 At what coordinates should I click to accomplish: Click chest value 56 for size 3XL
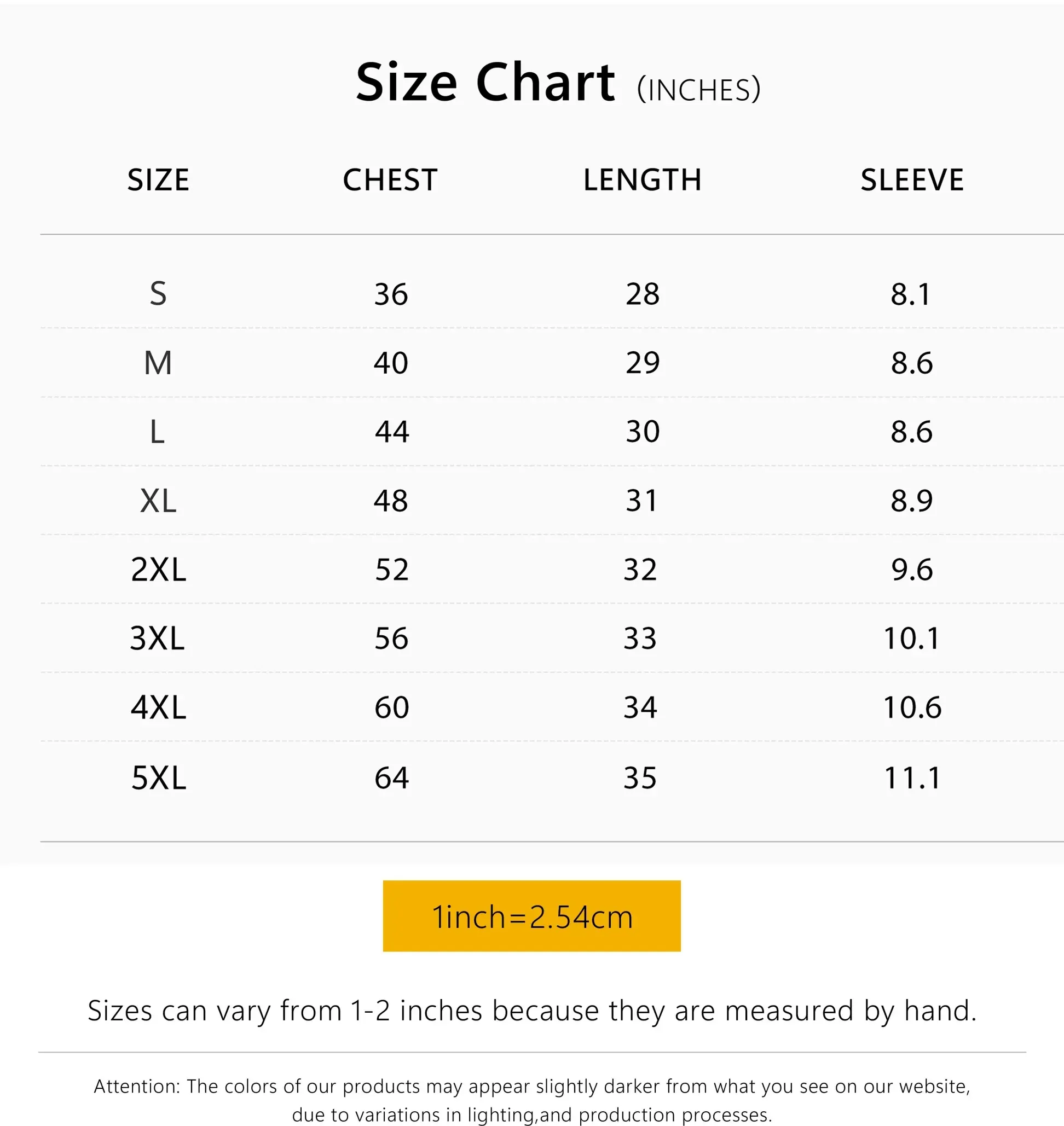coord(391,639)
